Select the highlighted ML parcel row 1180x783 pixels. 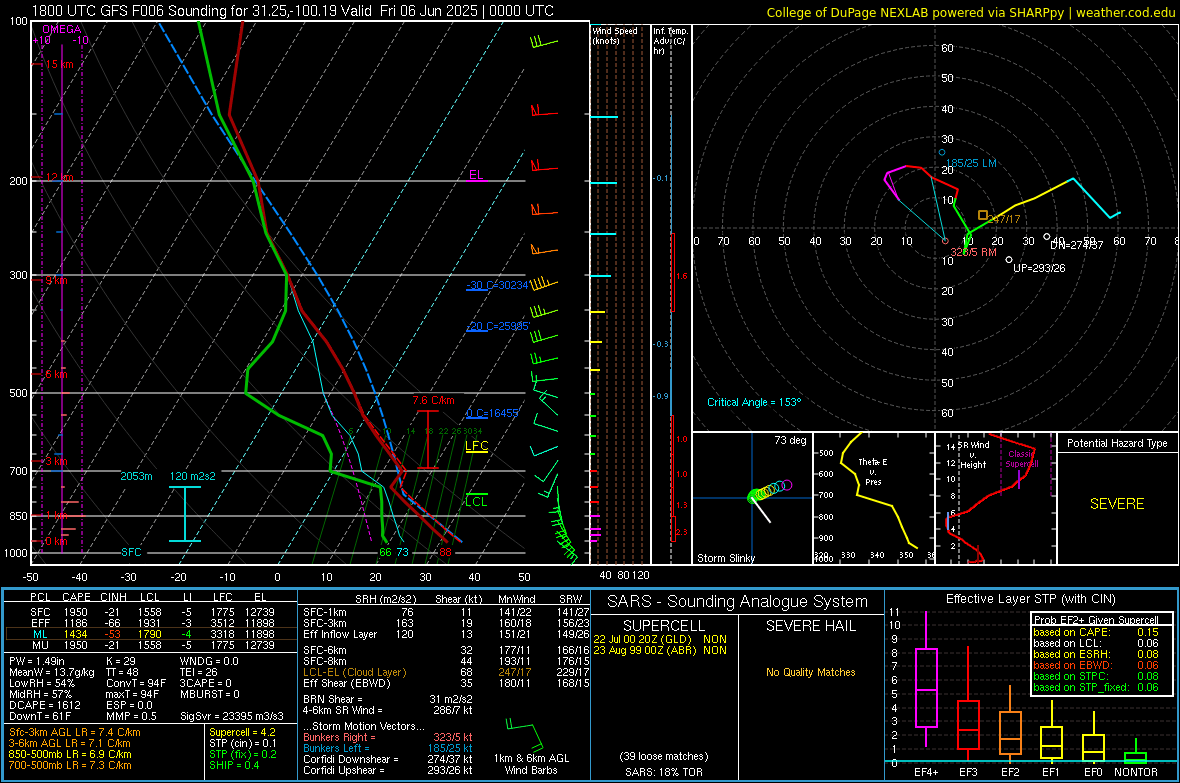click(x=150, y=634)
